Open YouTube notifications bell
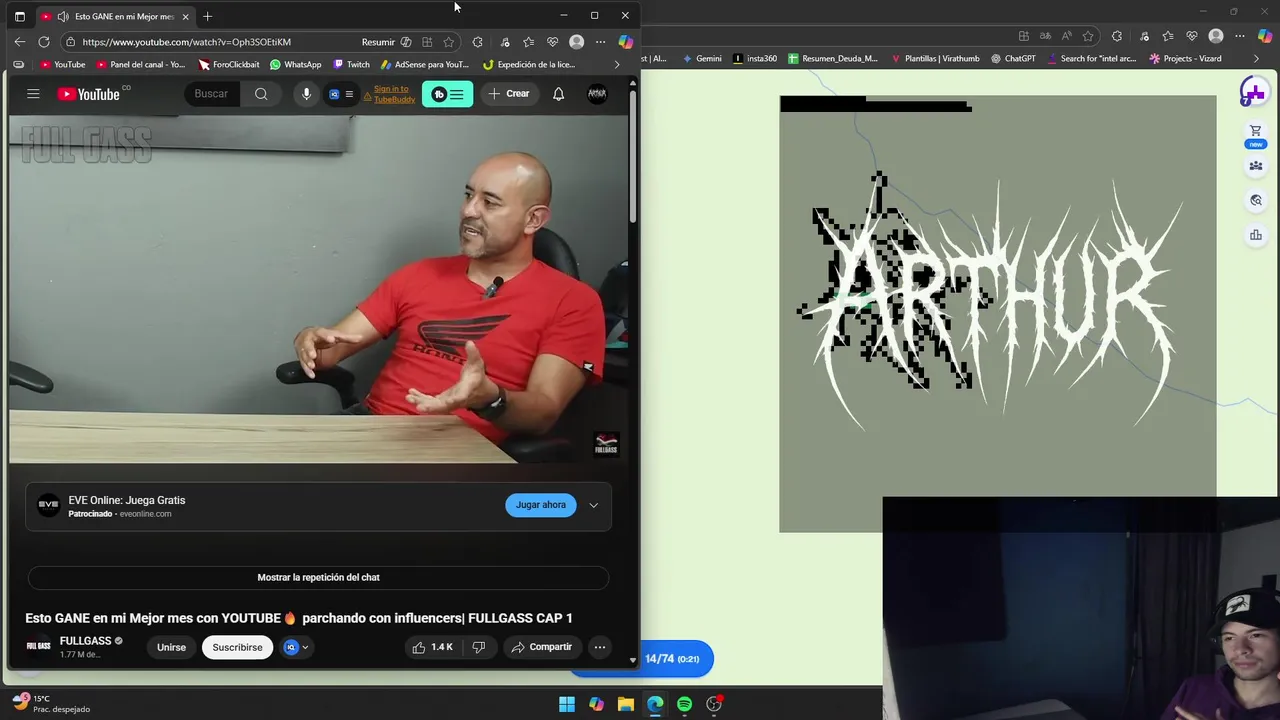1280x720 pixels. pos(558,94)
